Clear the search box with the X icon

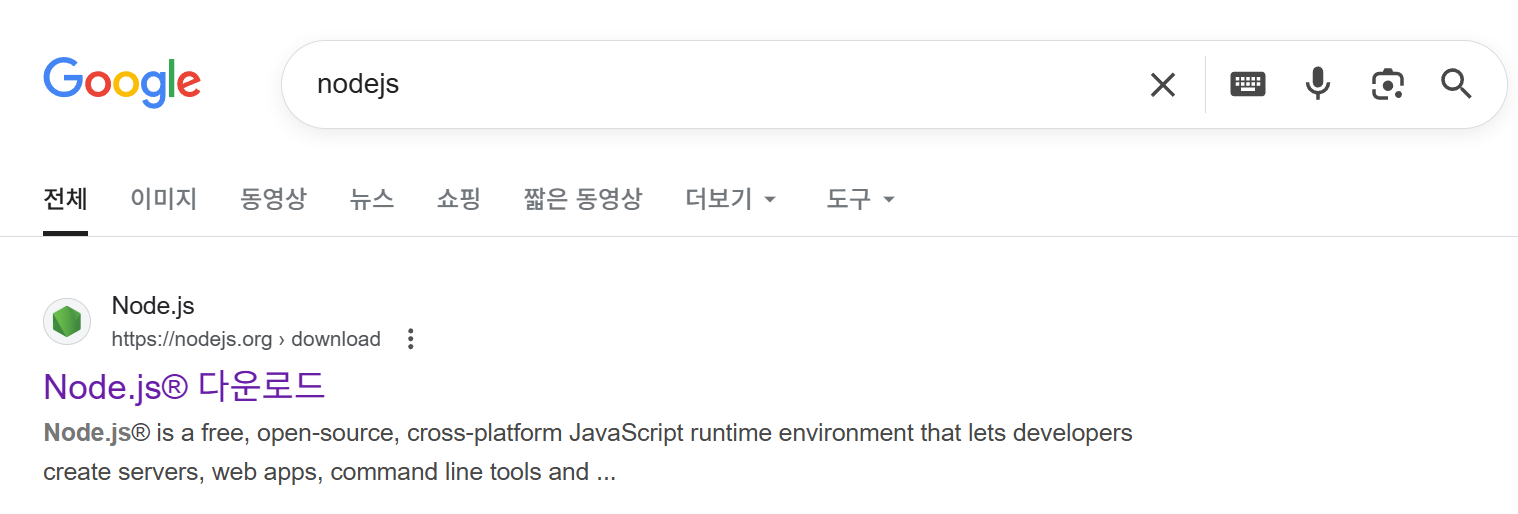(x=1162, y=85)
